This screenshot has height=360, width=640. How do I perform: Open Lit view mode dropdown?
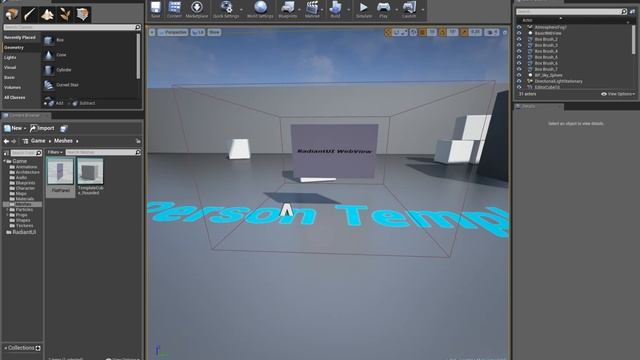click(x=198, y=32)
